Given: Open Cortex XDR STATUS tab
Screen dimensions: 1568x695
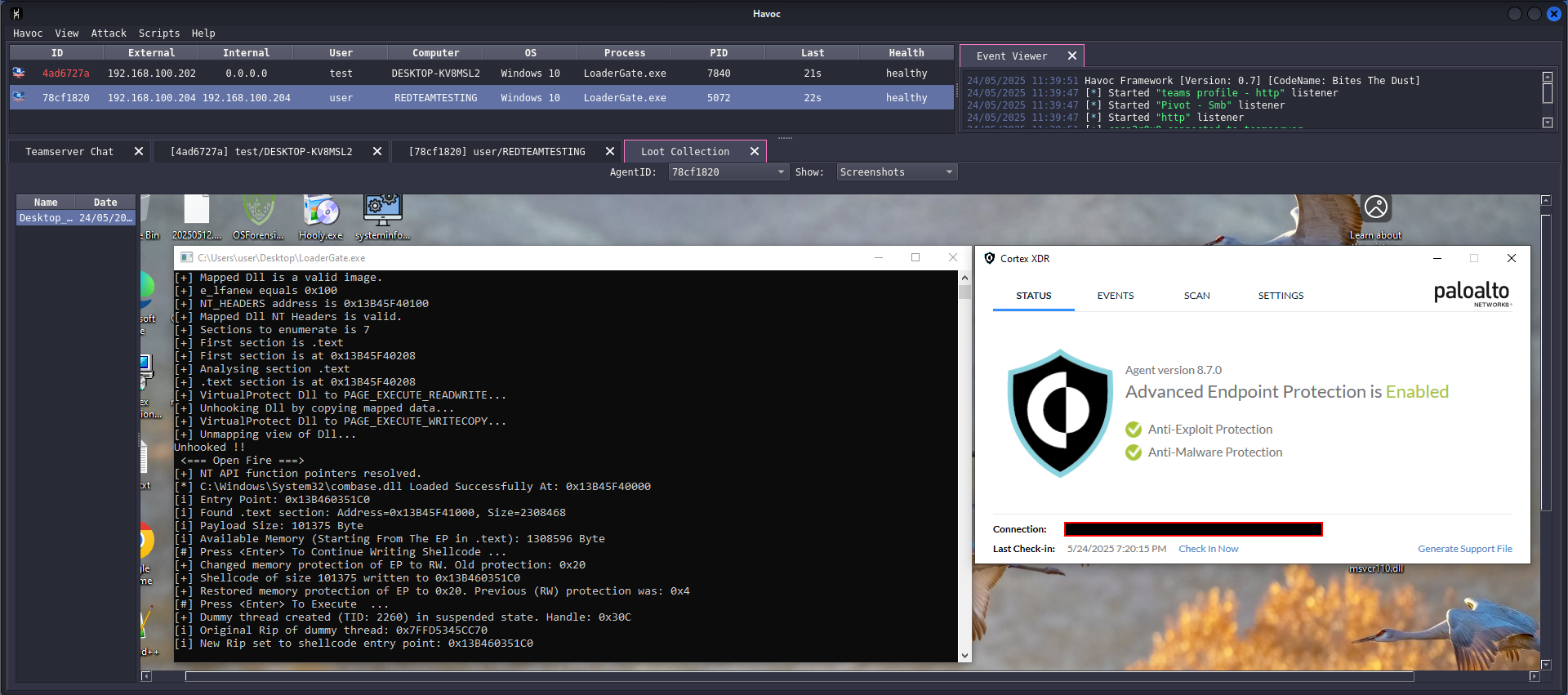Looking at the screenshot, I should [x=1033, y=296].
